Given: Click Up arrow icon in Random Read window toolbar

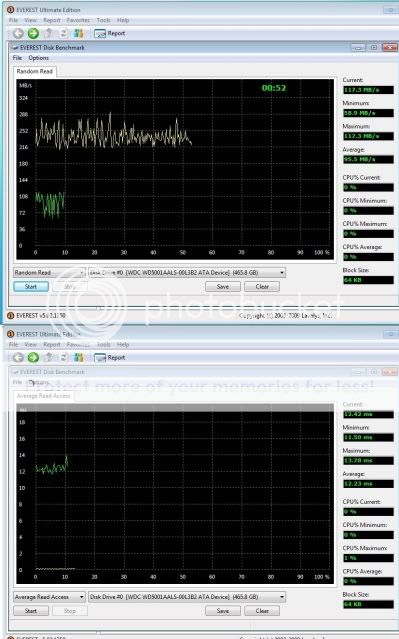Looking at the screenshot, I should 48,33.
